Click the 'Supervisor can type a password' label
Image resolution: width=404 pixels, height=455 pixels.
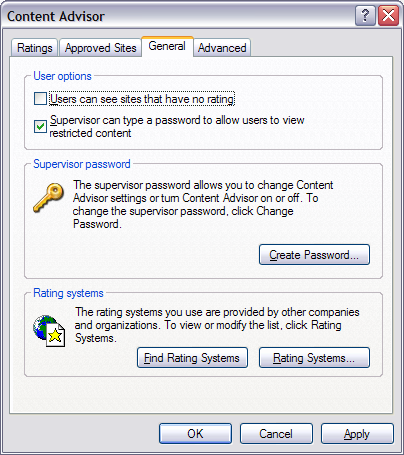coord(177,126)
